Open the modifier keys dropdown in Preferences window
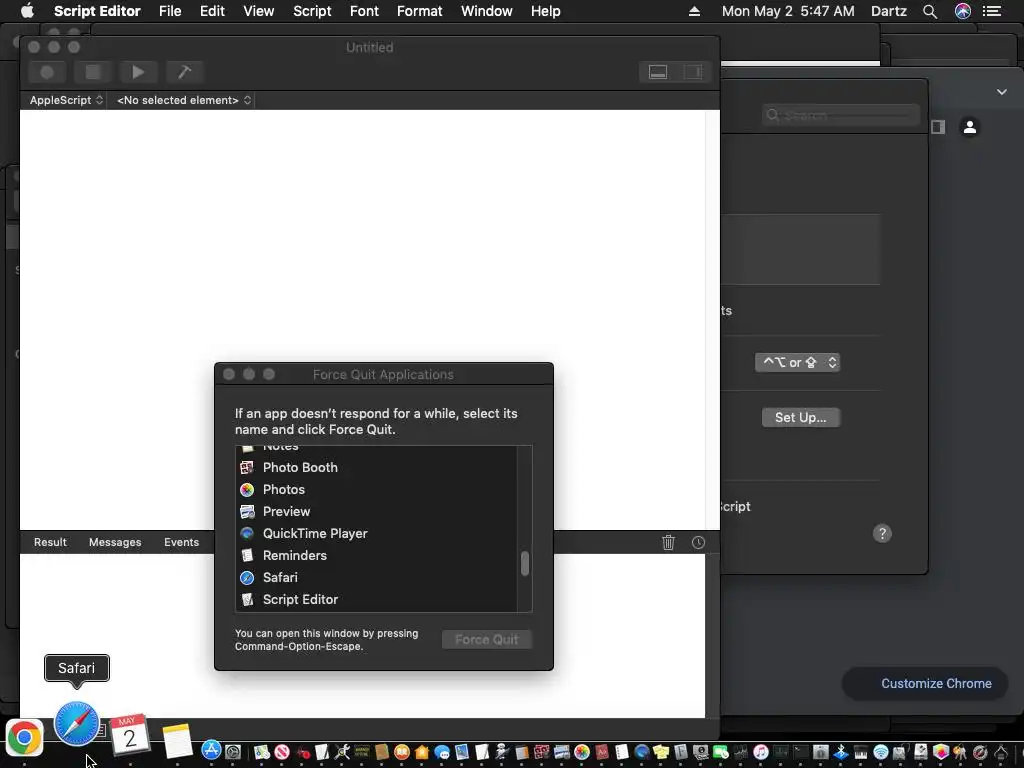This screenshot has width=1024, height=768. [797, 362]
